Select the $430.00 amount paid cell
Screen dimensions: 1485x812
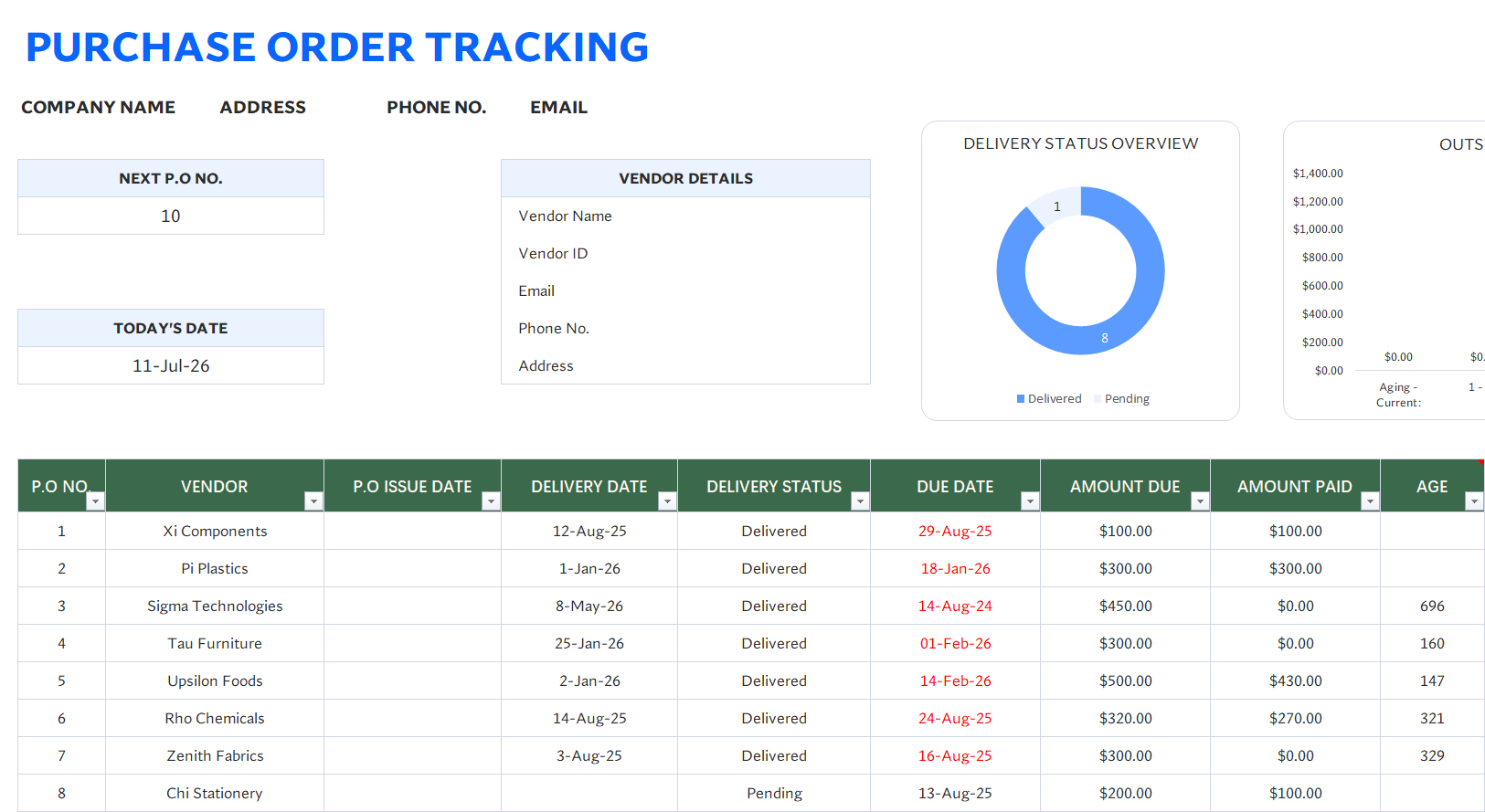[1295, 680]
